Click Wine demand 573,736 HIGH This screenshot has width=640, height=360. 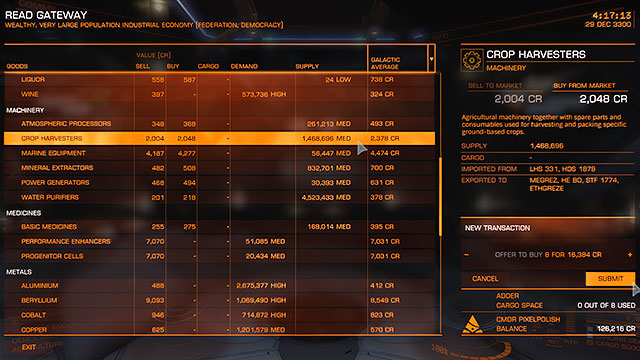point(264,94)
